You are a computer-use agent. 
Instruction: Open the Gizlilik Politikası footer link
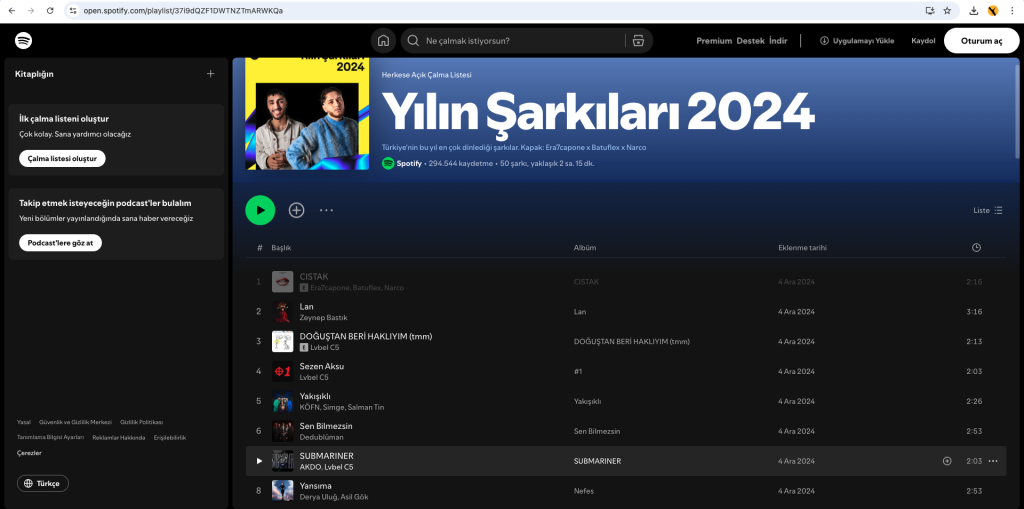coord(142,422)
